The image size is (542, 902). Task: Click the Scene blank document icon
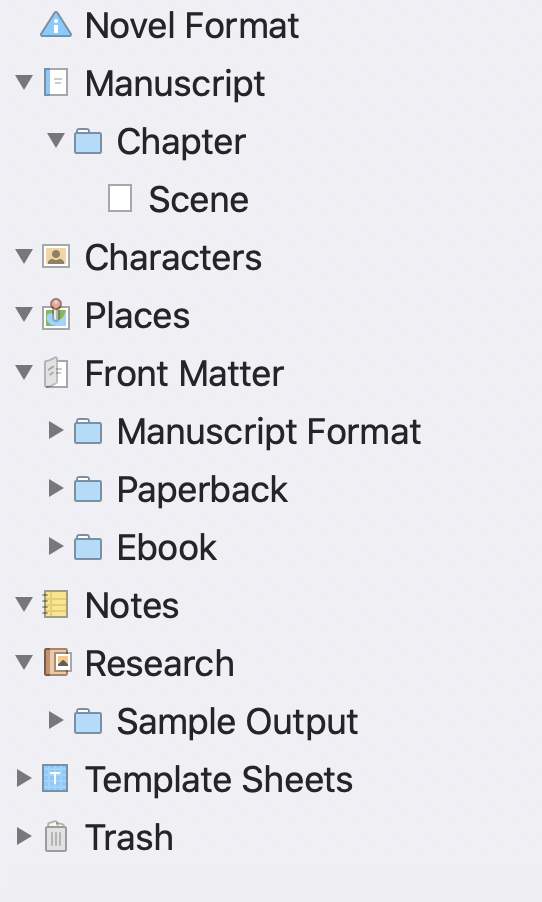[x=120, y=198]
